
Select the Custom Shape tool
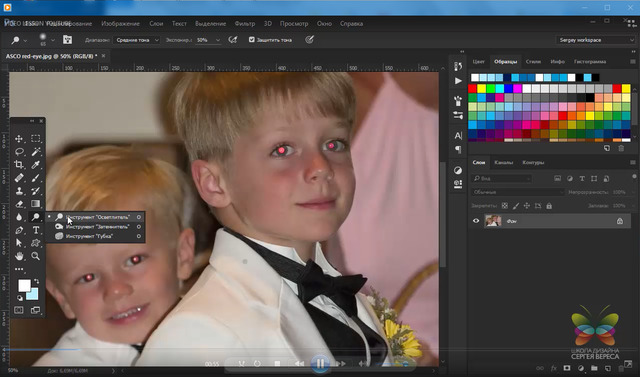[x=36, y=243]
